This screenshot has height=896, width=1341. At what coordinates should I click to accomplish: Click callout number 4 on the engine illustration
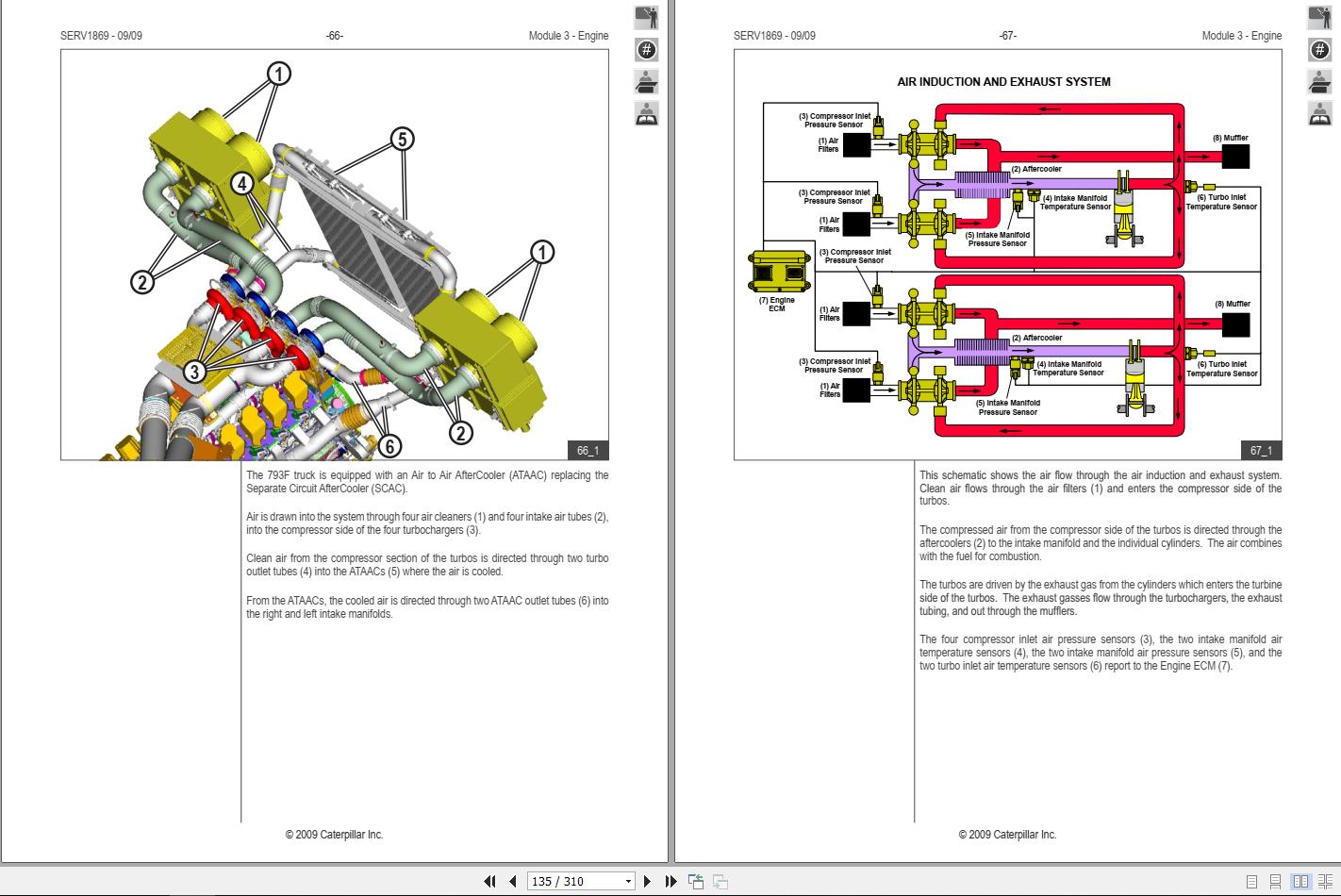(x=242, y=183)
